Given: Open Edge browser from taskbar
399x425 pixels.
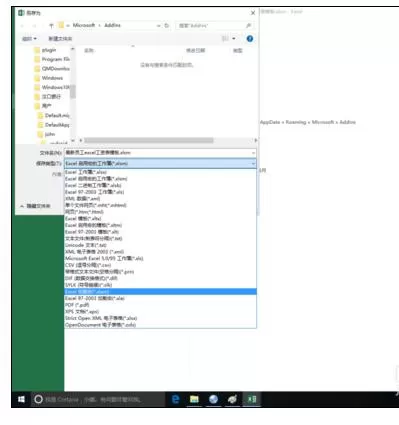Looking at the screenshot, I should tap(175, 399).
